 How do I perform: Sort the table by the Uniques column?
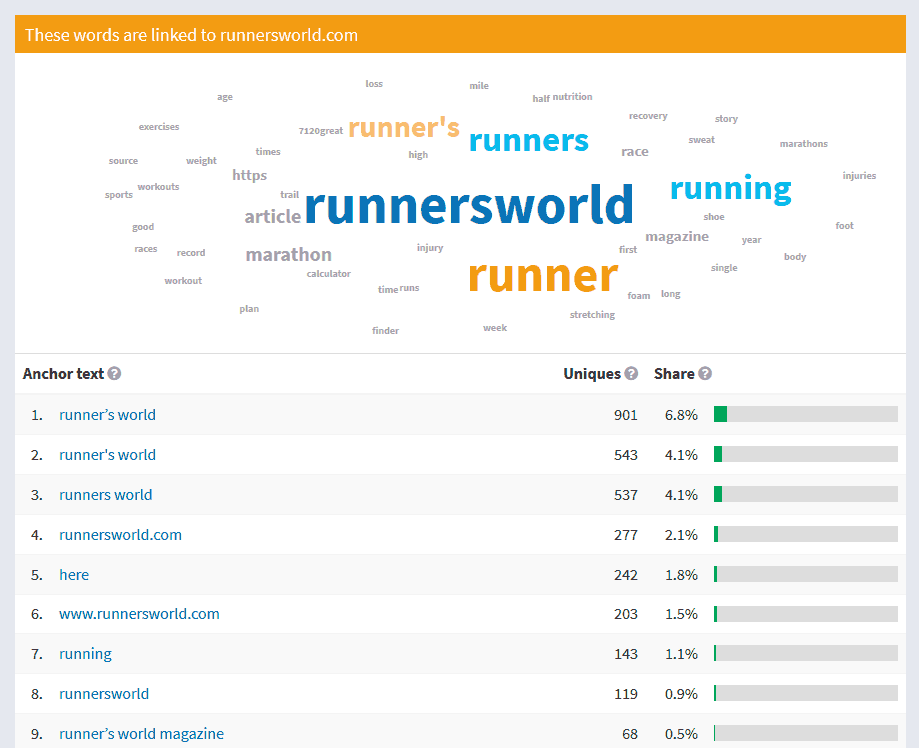pyautogui.click(x=593, y=373)
